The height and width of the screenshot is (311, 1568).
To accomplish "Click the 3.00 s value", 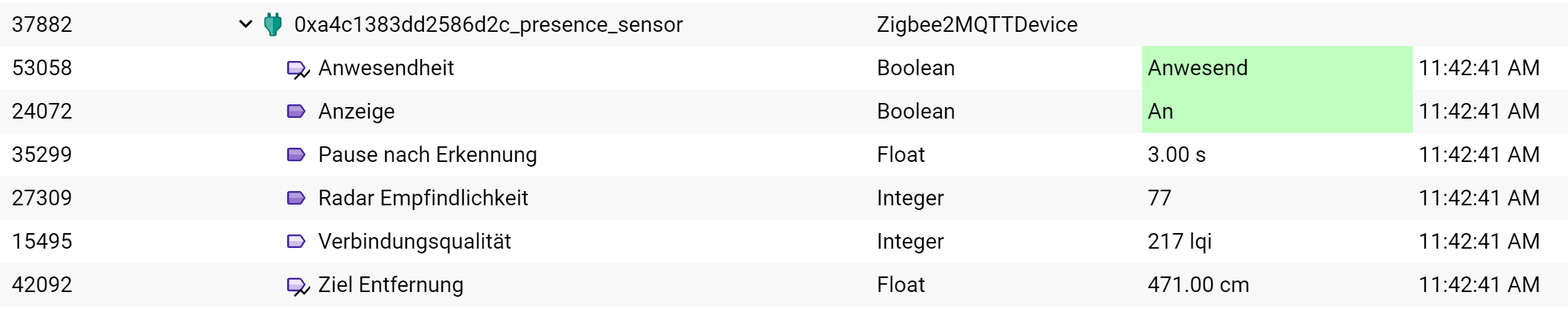I will (1177, 154).
